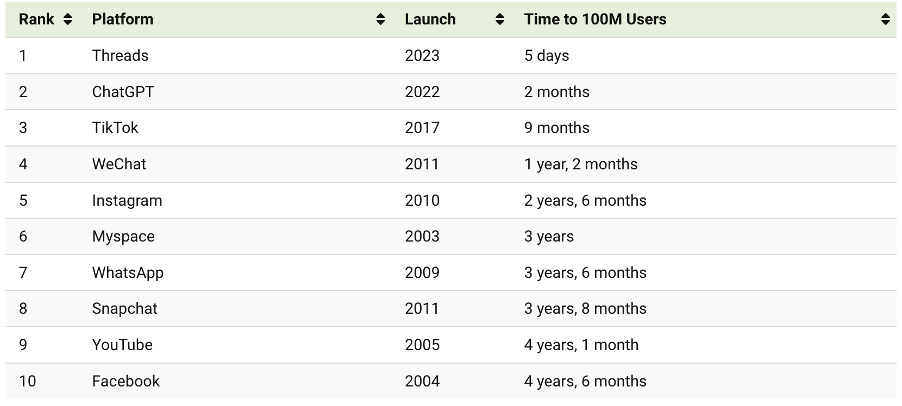Click Snapchat's 3 years, 8 months value
Screen dimensions: 902x406
click(585, 309)
